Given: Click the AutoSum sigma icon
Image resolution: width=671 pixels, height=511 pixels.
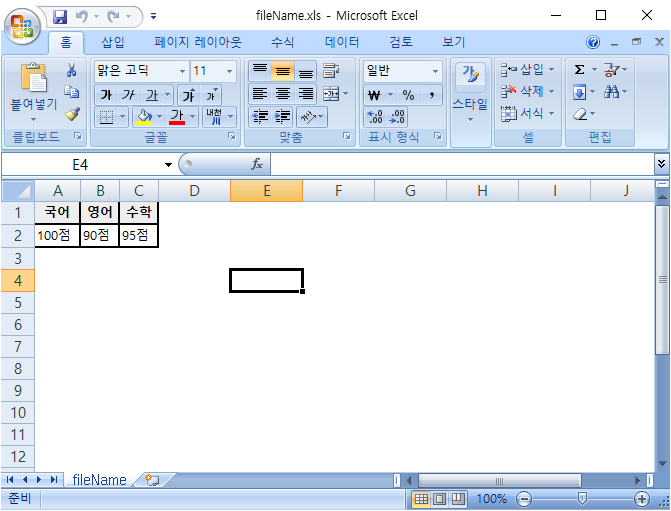Looking at the screenshot, I should 579,70.
